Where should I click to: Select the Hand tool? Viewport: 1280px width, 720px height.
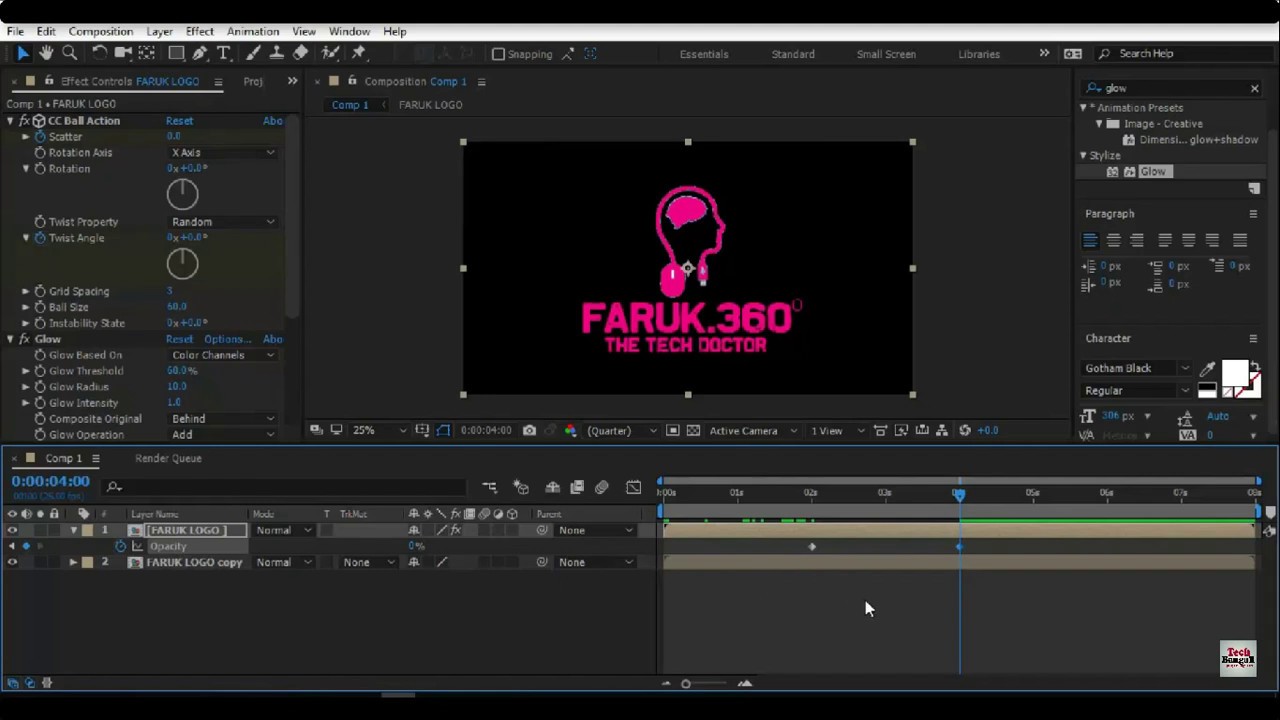[x=46, y=53]
